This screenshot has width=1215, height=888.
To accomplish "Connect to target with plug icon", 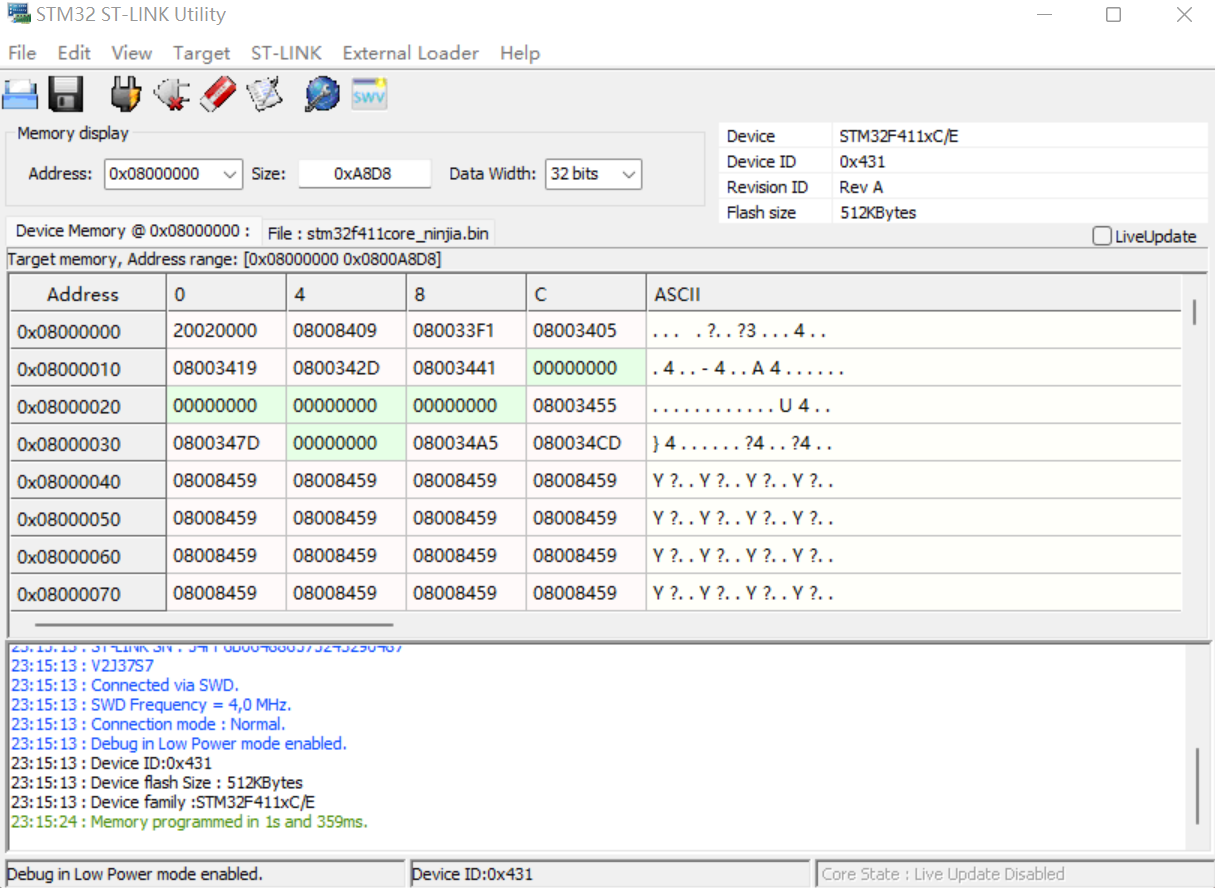I will pyautogui.click(x=125, y=95).
